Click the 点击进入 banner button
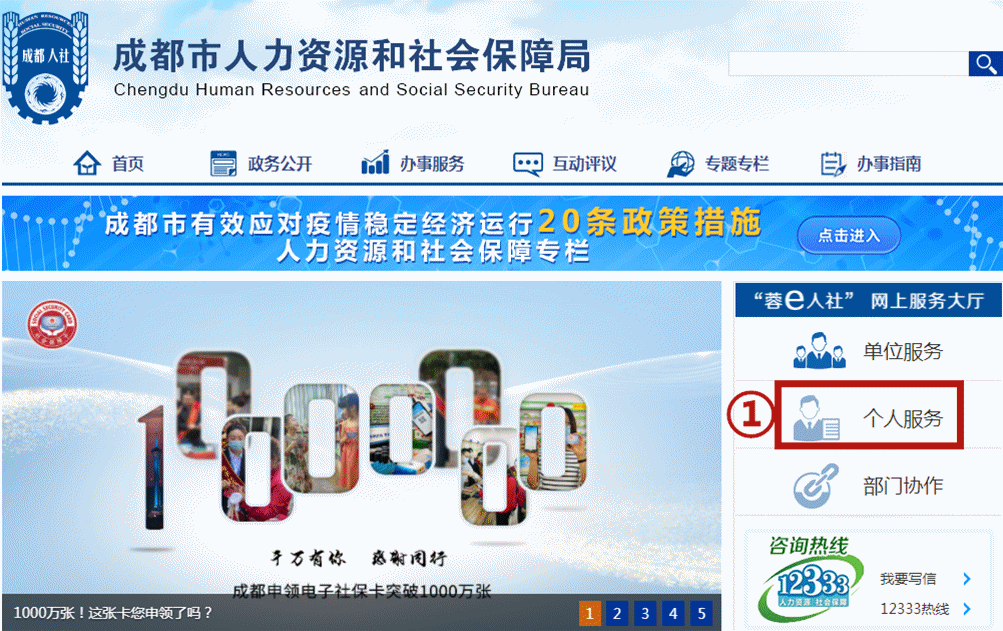This screenshot has height=631, width=1003. click(849, 236)
